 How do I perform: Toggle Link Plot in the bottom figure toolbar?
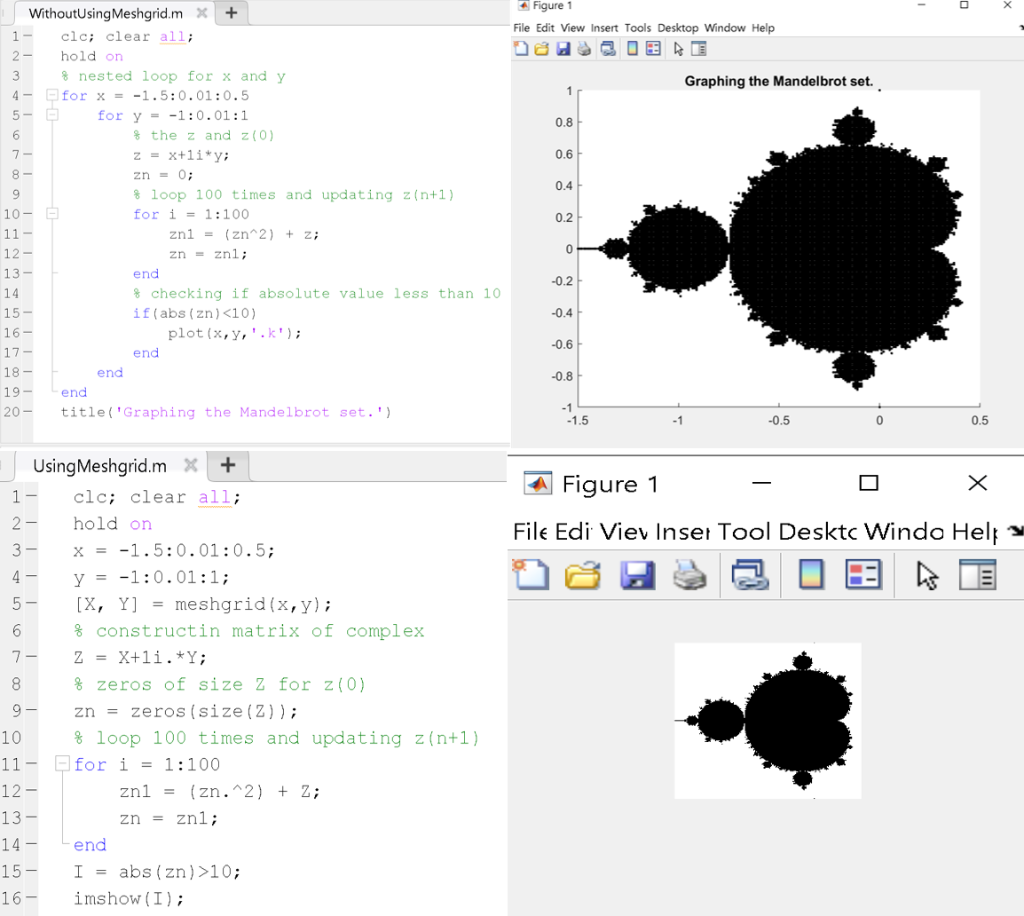(x=752, y=575)
